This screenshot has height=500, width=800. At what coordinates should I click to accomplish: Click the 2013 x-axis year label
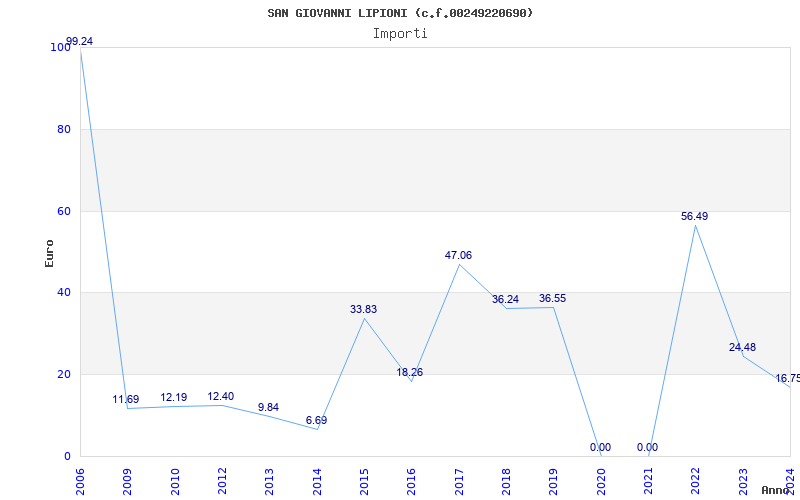point(269,482)
